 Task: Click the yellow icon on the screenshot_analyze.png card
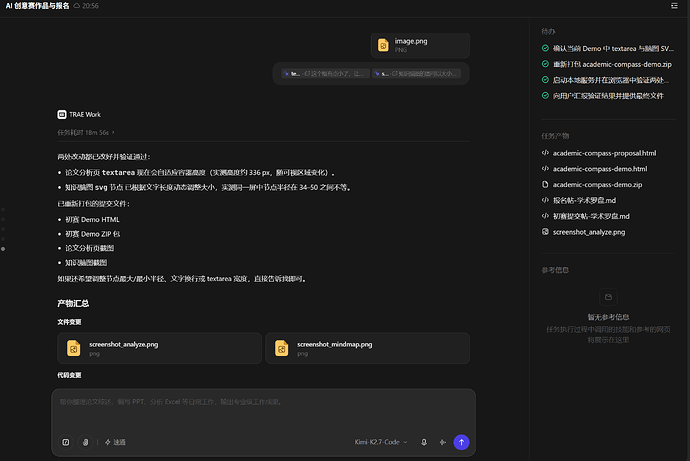coord(73,348)
